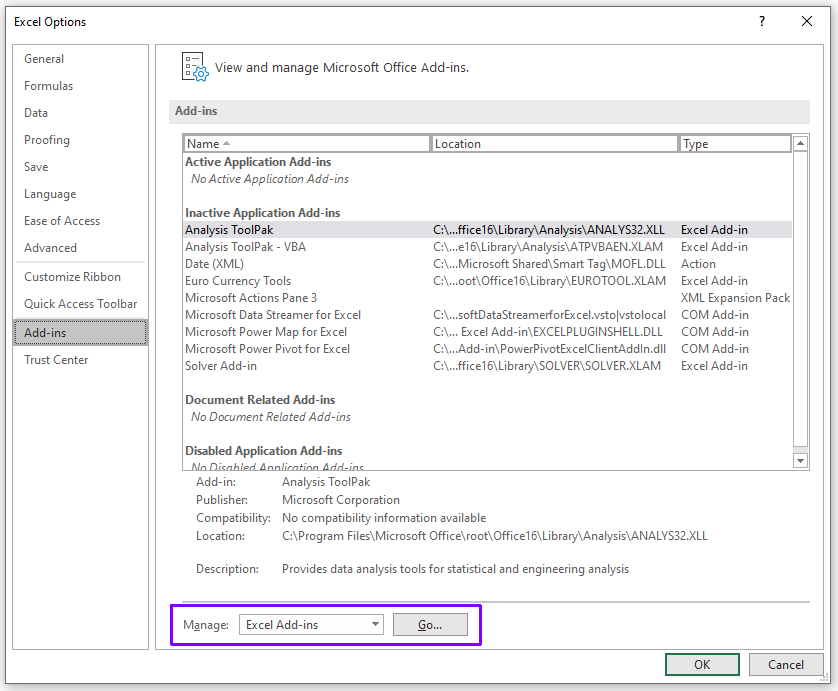The height and width of the screenshot is (691, 838).
Task: Click the Add-ins gear document icon
Action: (x=194, y=67)
